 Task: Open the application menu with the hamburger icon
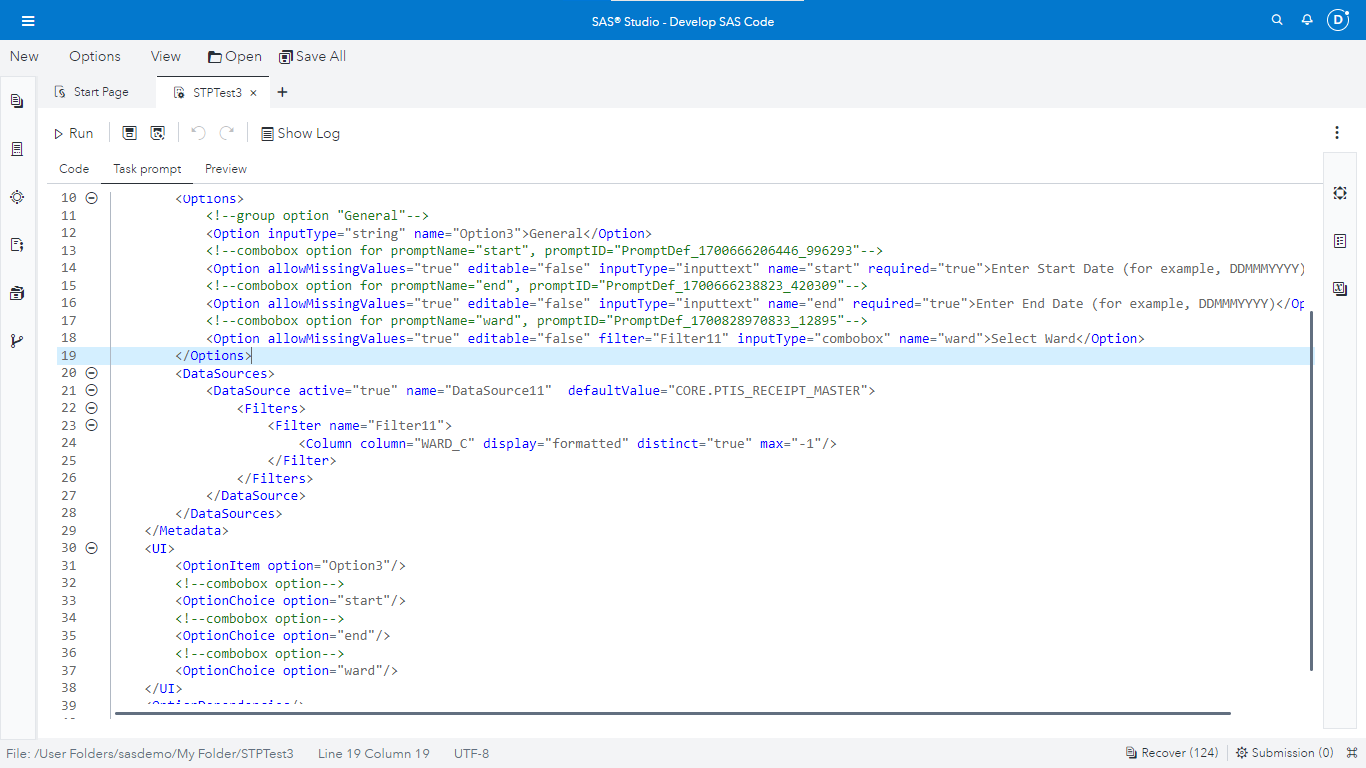coord(28,19)
